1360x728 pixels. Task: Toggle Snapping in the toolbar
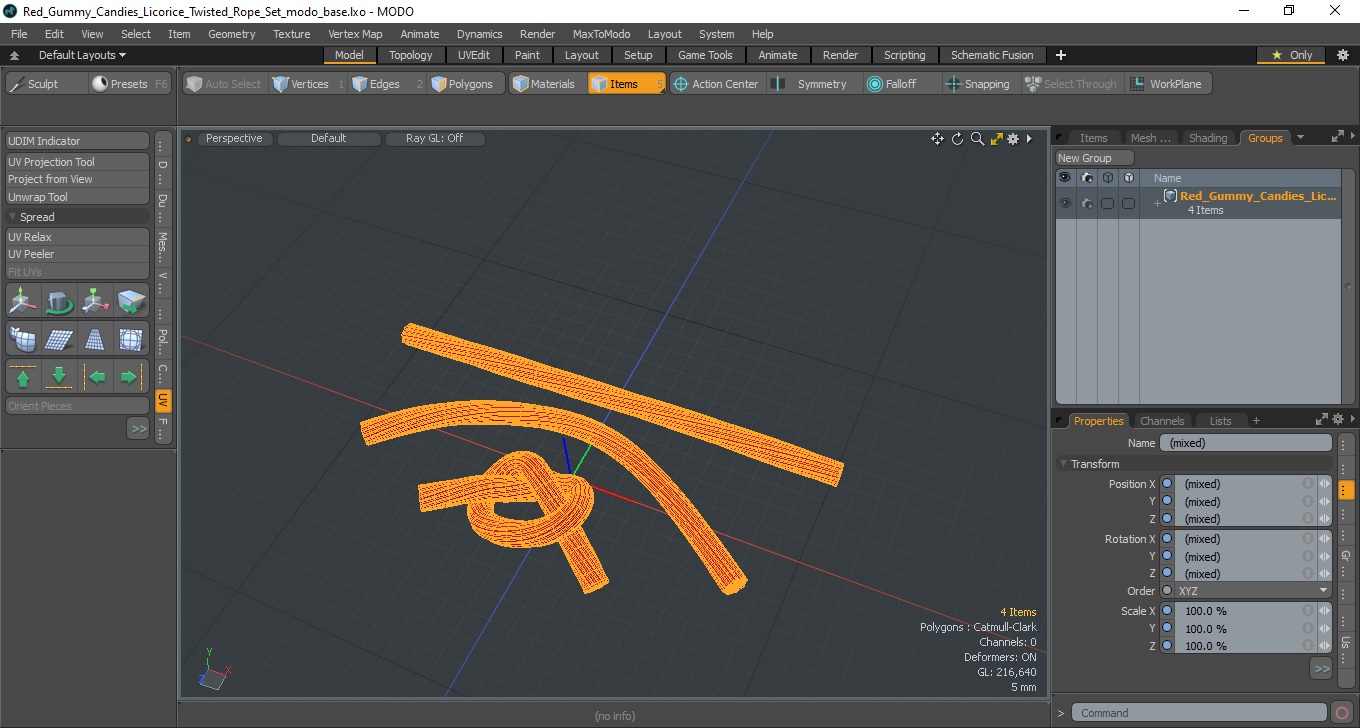click(978, 84)
